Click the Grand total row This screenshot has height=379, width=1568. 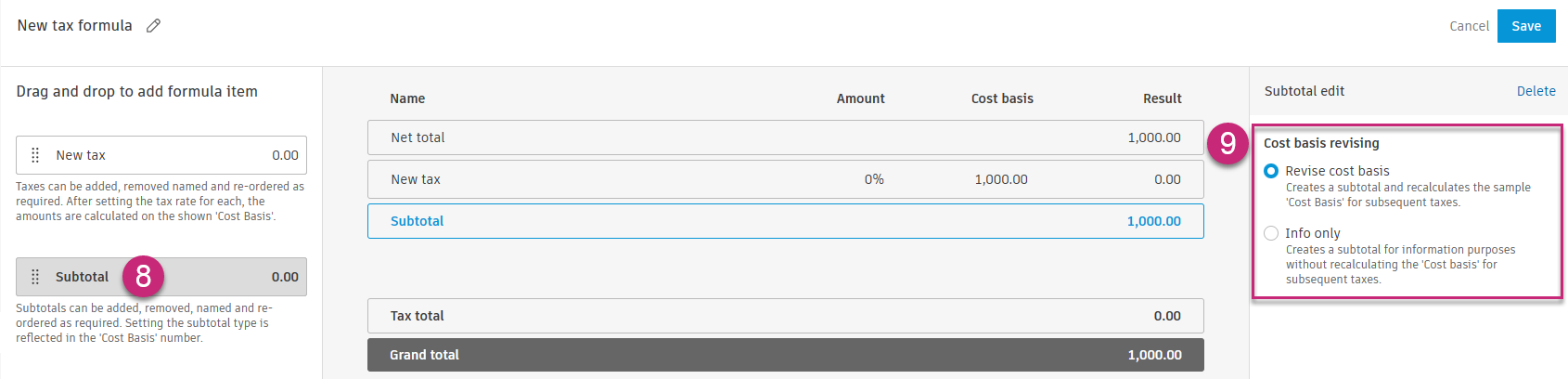pos(785,355)
